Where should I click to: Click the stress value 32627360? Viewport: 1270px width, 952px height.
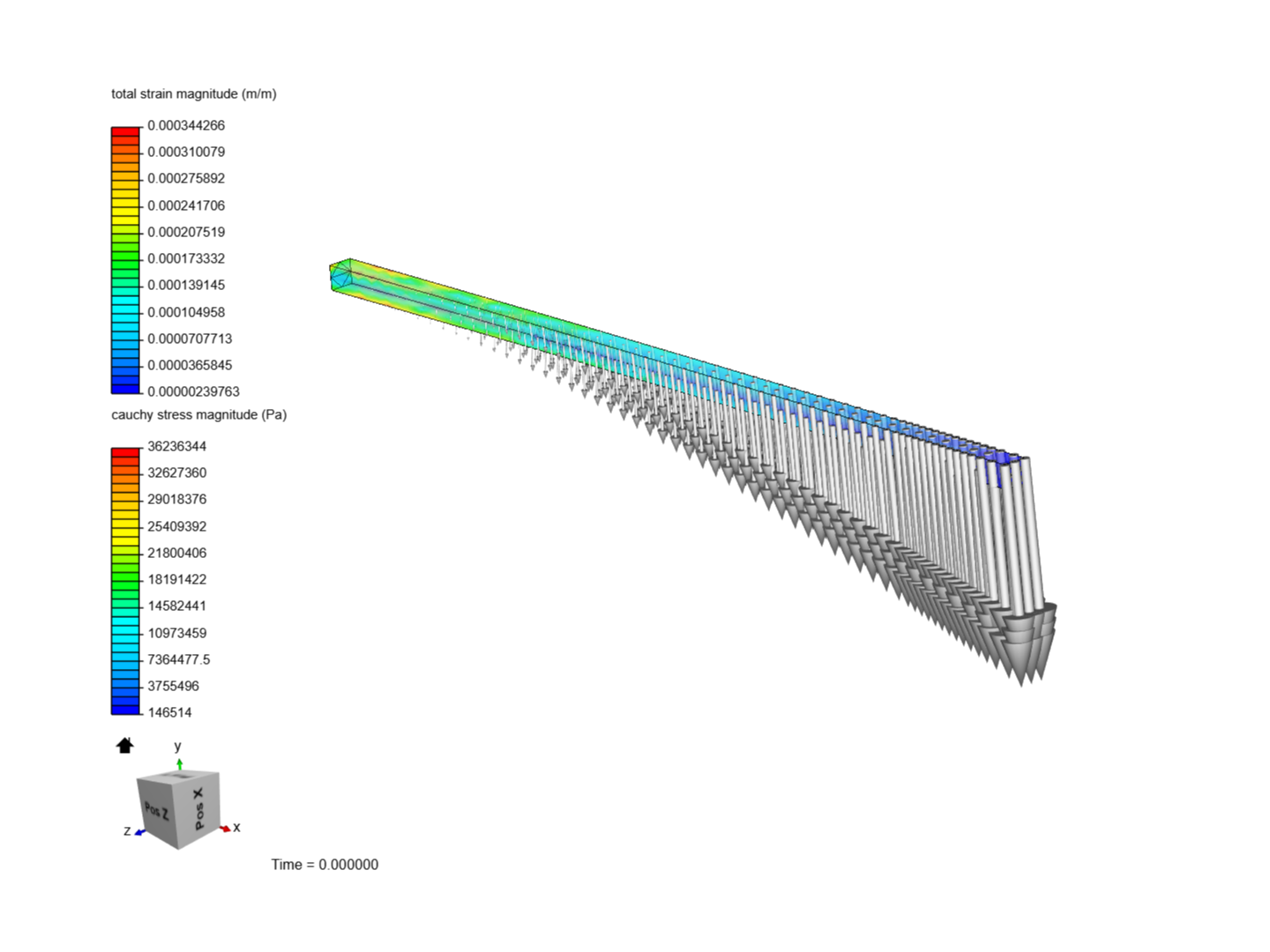pos(176,472)
